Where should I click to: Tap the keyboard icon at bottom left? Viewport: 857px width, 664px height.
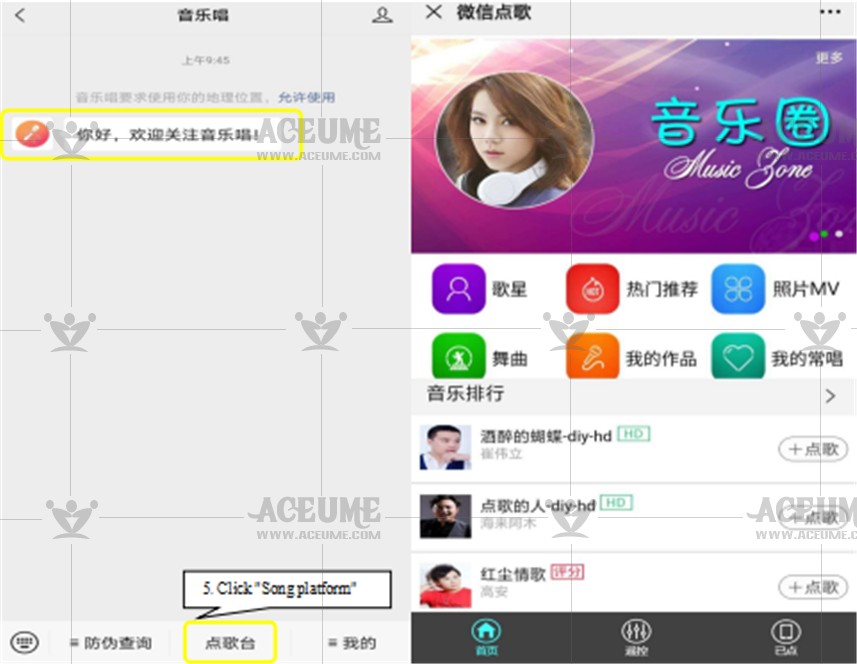pyautogui.click(x=24, y=642)
